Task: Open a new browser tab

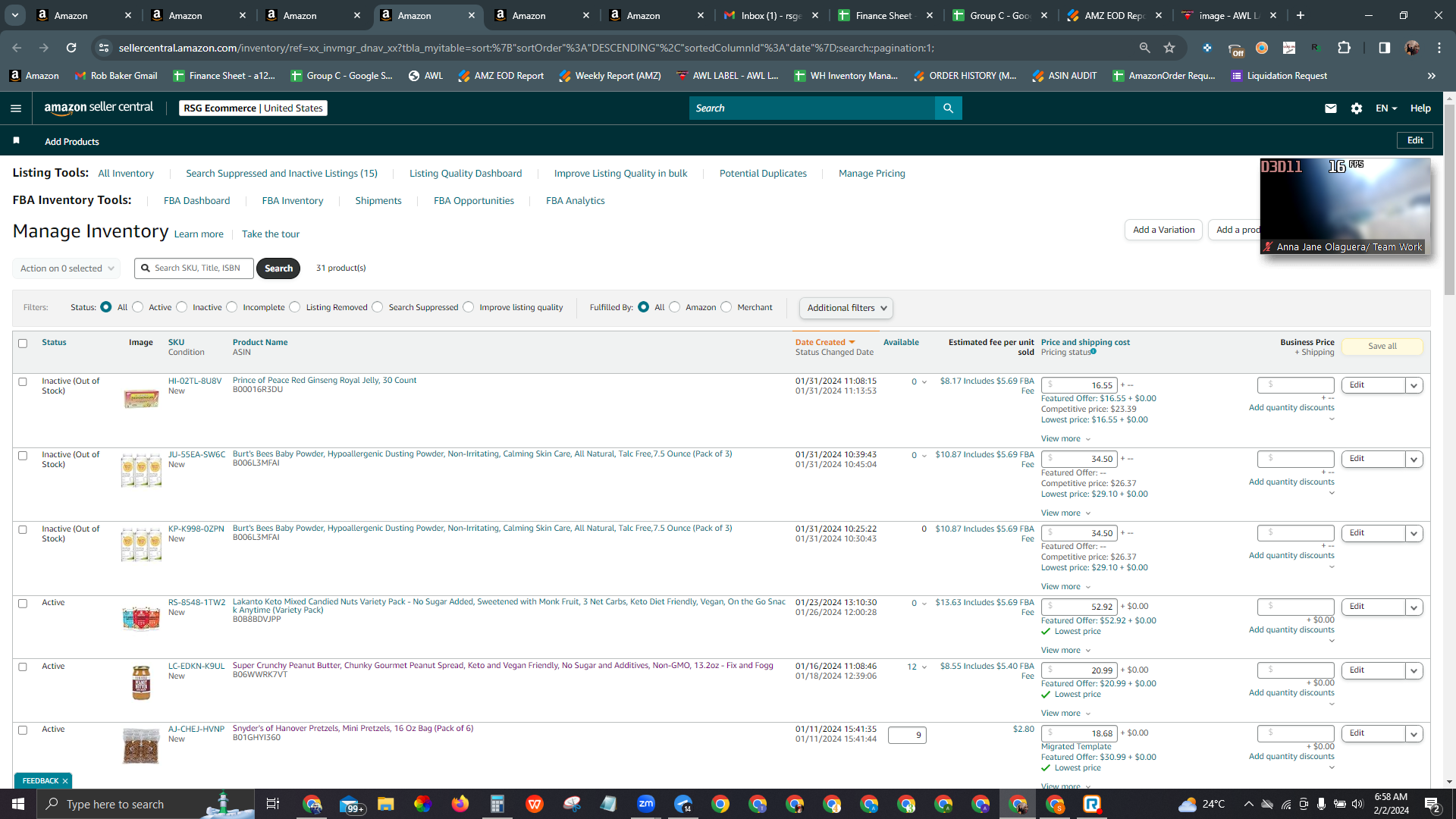Action: tap(1301, 15)
